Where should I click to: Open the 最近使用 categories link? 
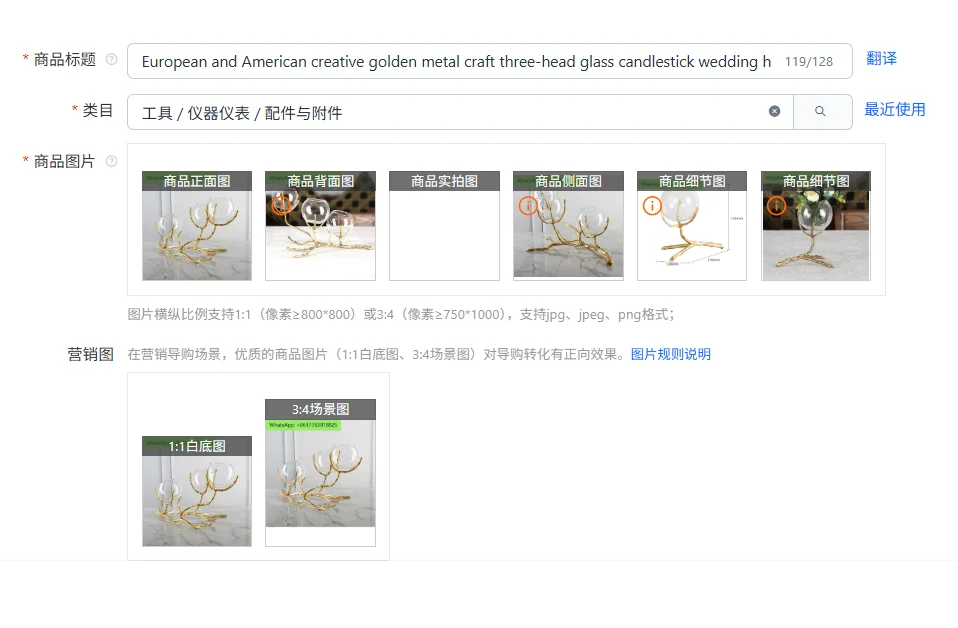tap(894, 110)
